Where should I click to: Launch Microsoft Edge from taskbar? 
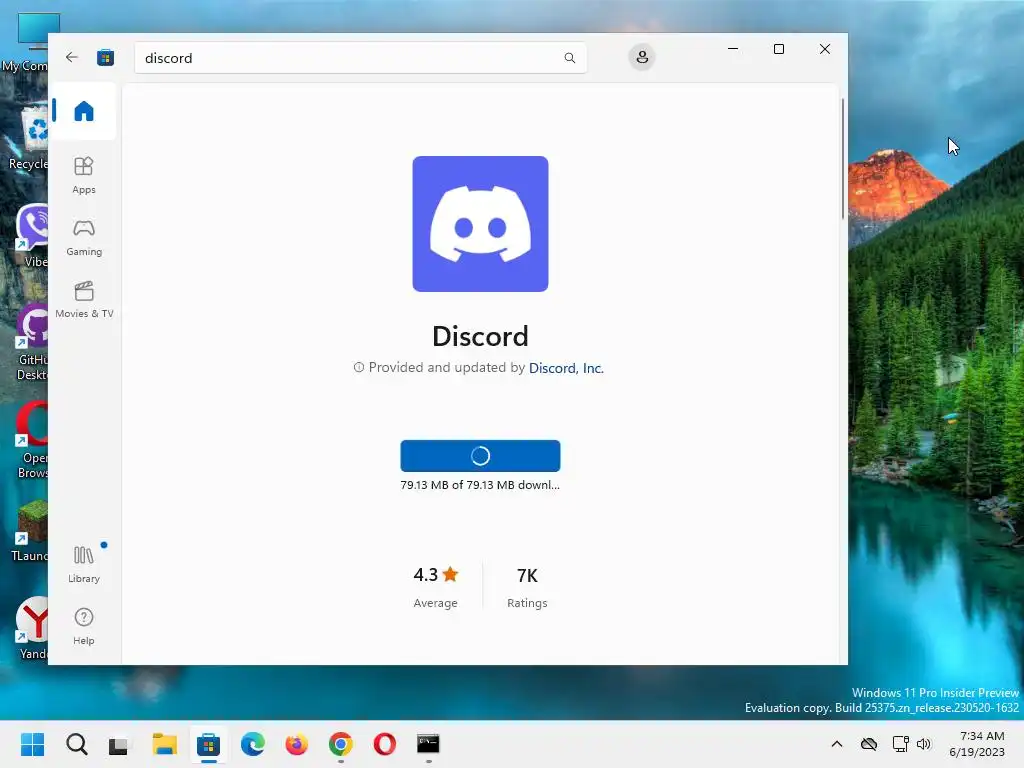253,744
